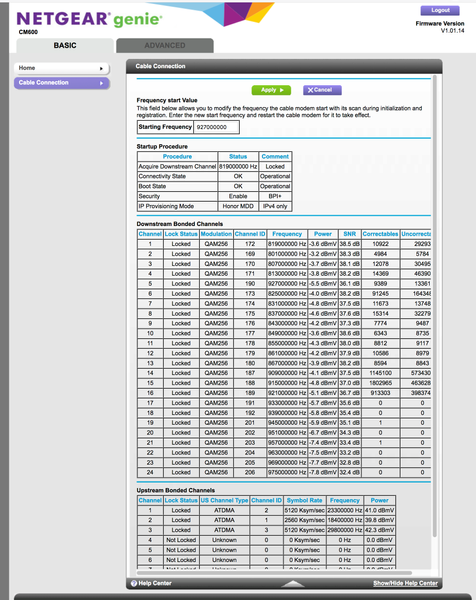Image resolution: width=476 pixels, height=600 pixels.
Task: Click the BPI+ comment cell
Action: (275, 196)
